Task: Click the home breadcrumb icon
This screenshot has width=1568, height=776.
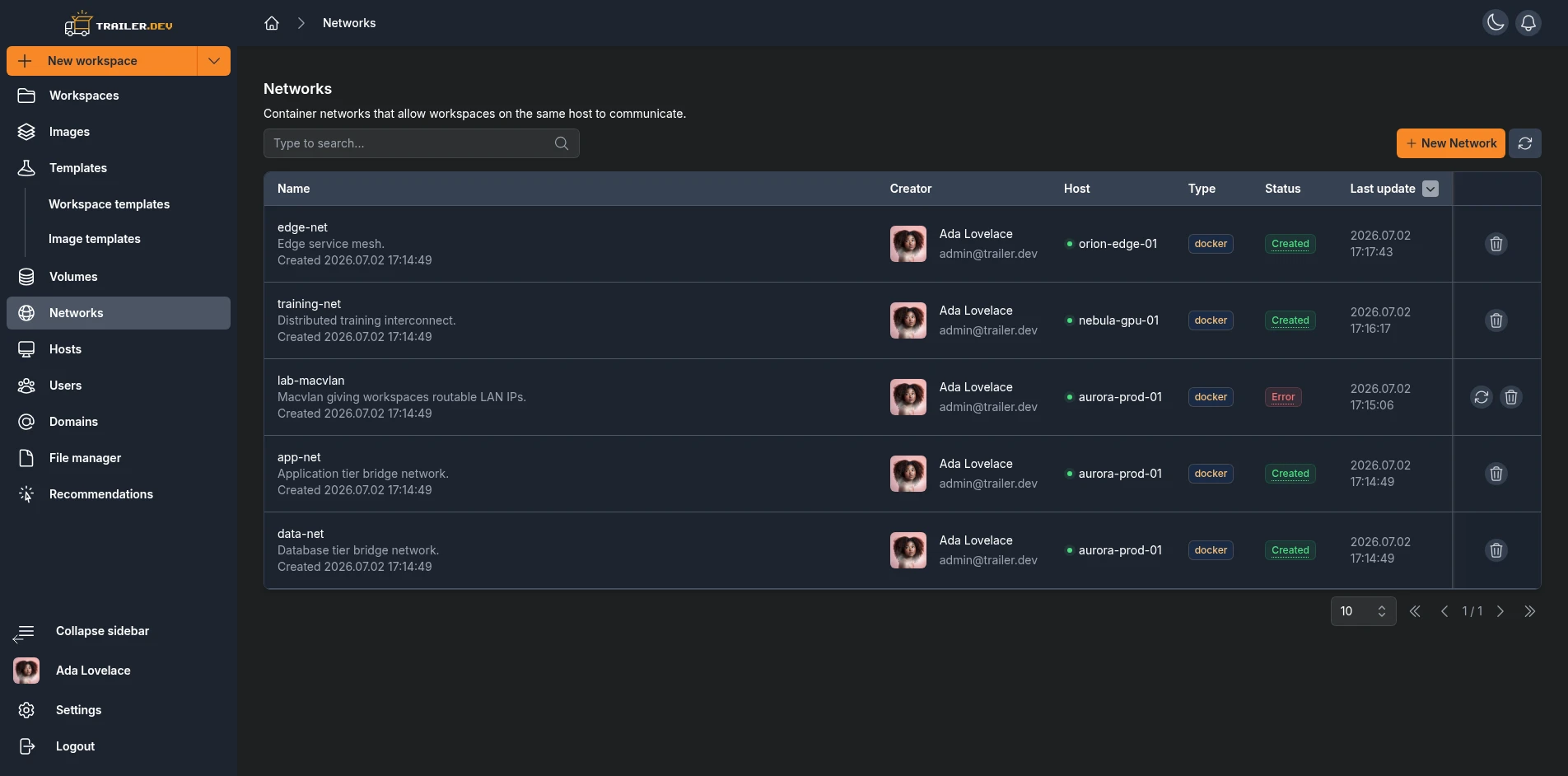Action: pyautogui.click(x=272, y=23)
